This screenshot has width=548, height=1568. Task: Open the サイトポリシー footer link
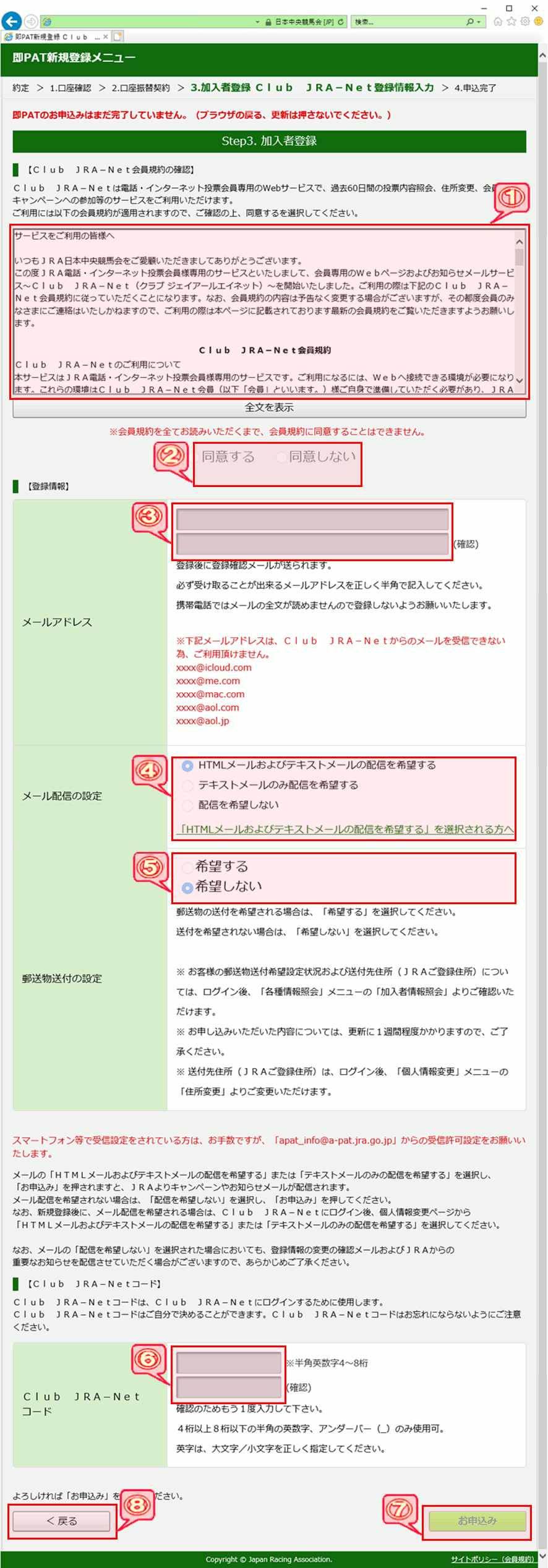tap(492, 1559)
